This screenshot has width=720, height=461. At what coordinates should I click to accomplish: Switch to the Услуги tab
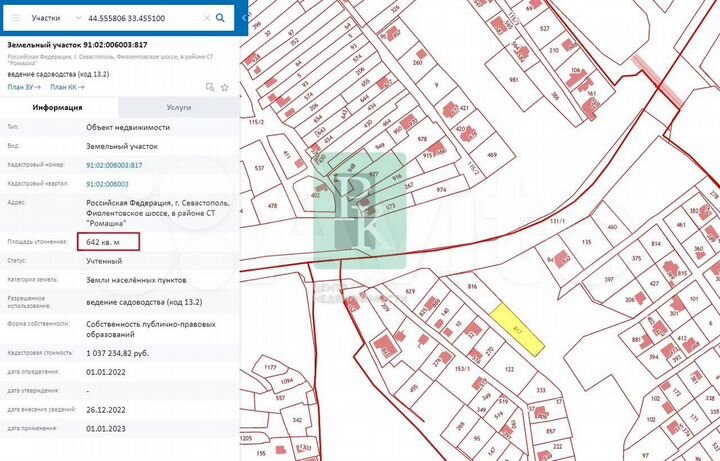[179, 107]
